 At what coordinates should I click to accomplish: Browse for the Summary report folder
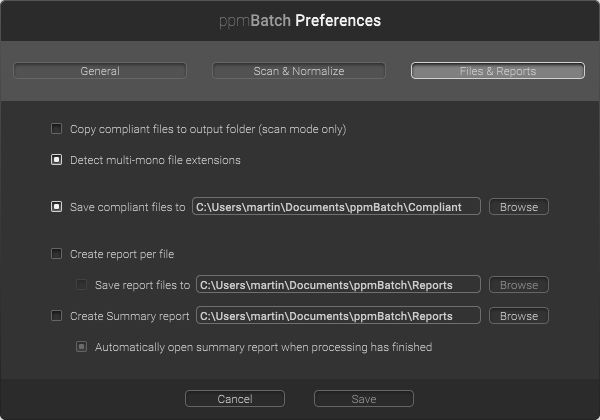519,316
